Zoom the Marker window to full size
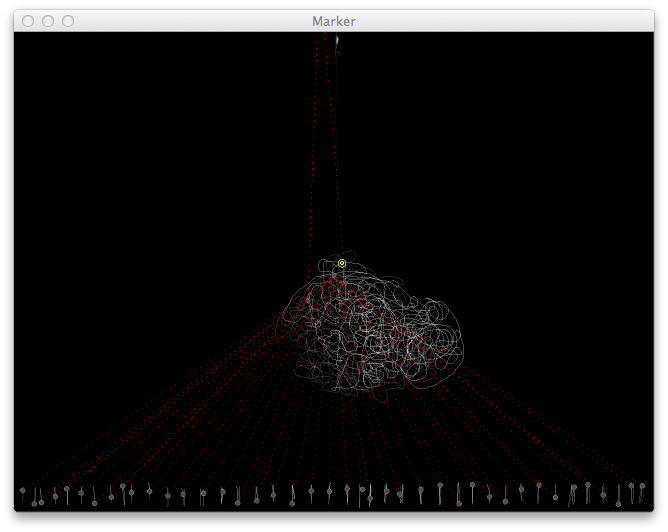The image size is (668, 532). [x=68, y=21]
